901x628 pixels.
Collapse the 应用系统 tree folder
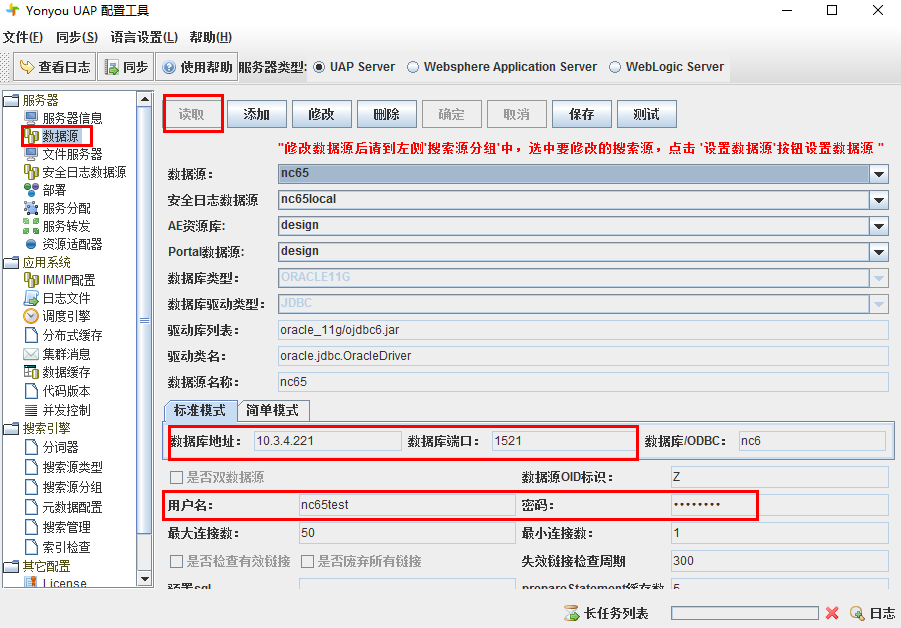tap(11, 263)
